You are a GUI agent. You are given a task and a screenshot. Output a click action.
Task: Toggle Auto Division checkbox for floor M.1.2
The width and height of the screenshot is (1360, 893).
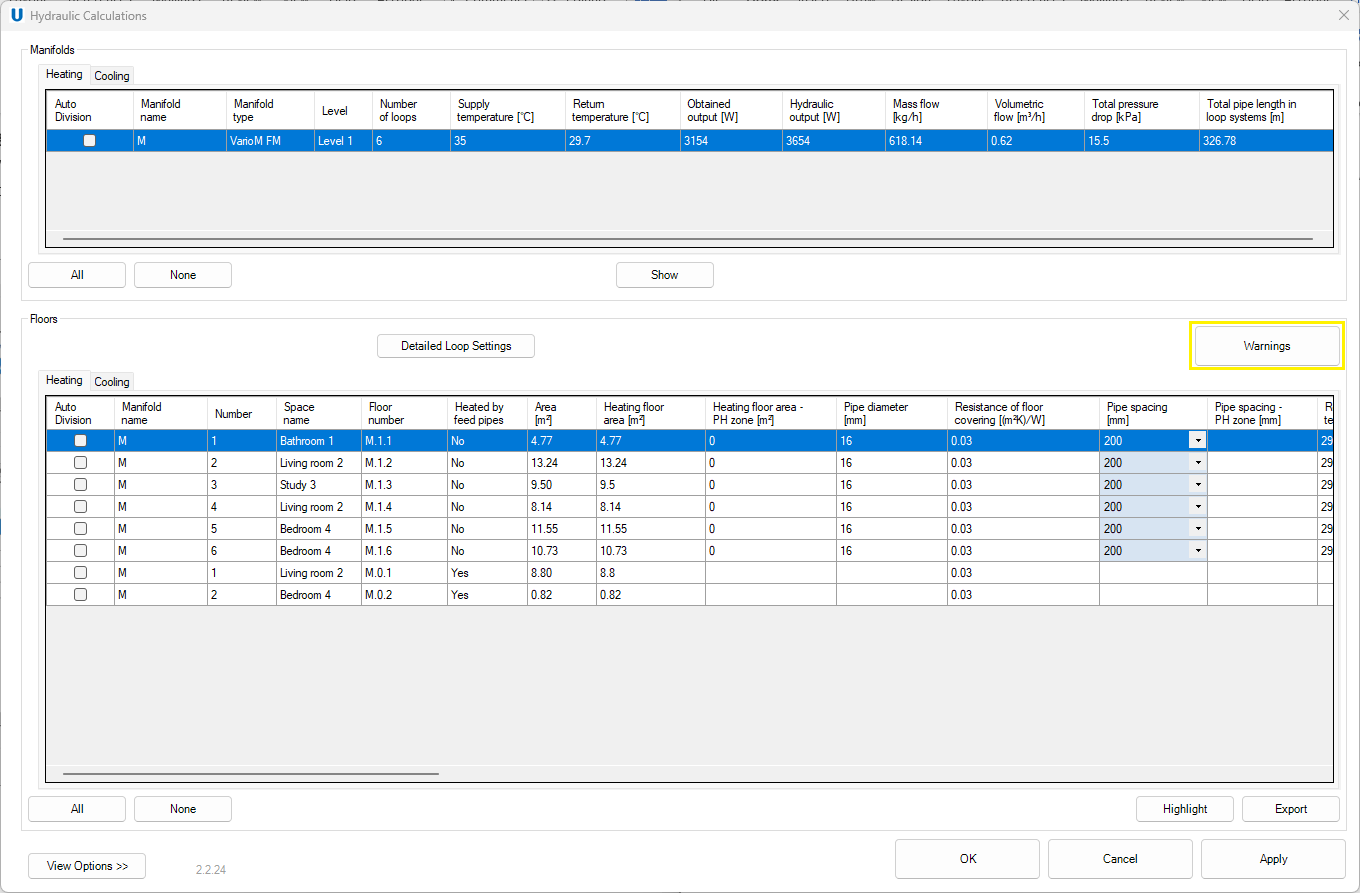pos(81,463)
